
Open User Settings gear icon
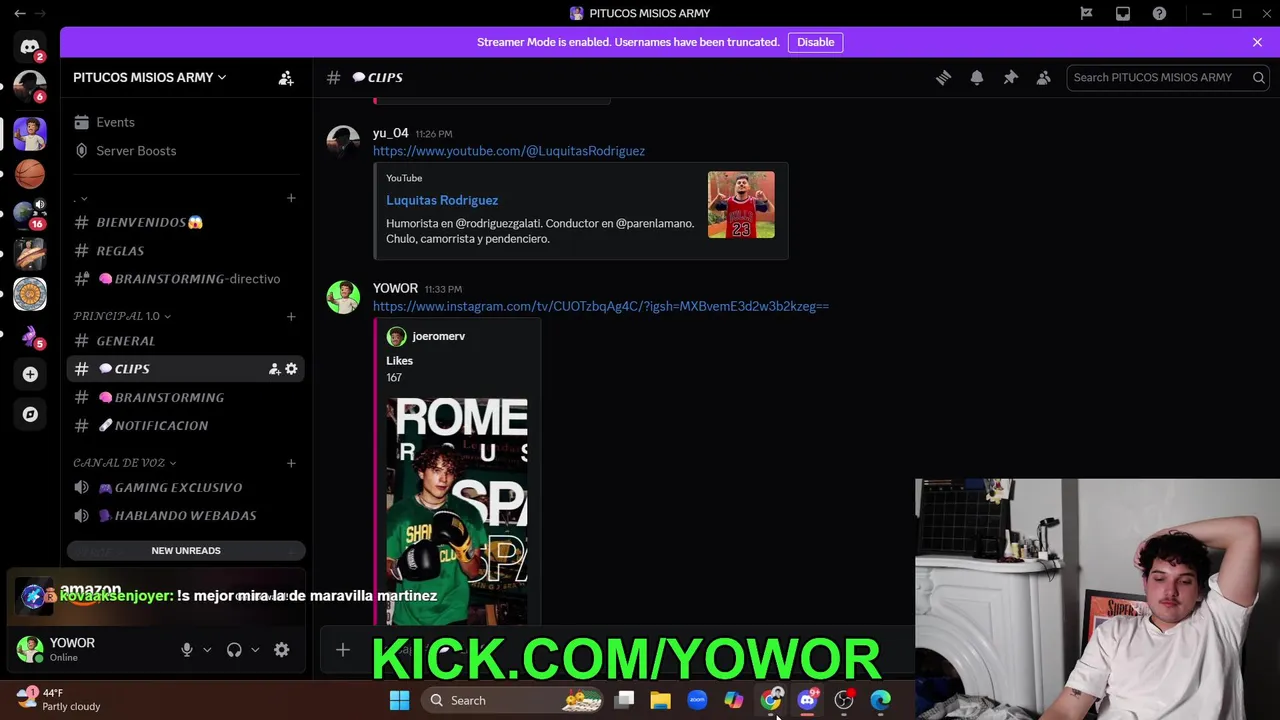(x=282, y=650)
